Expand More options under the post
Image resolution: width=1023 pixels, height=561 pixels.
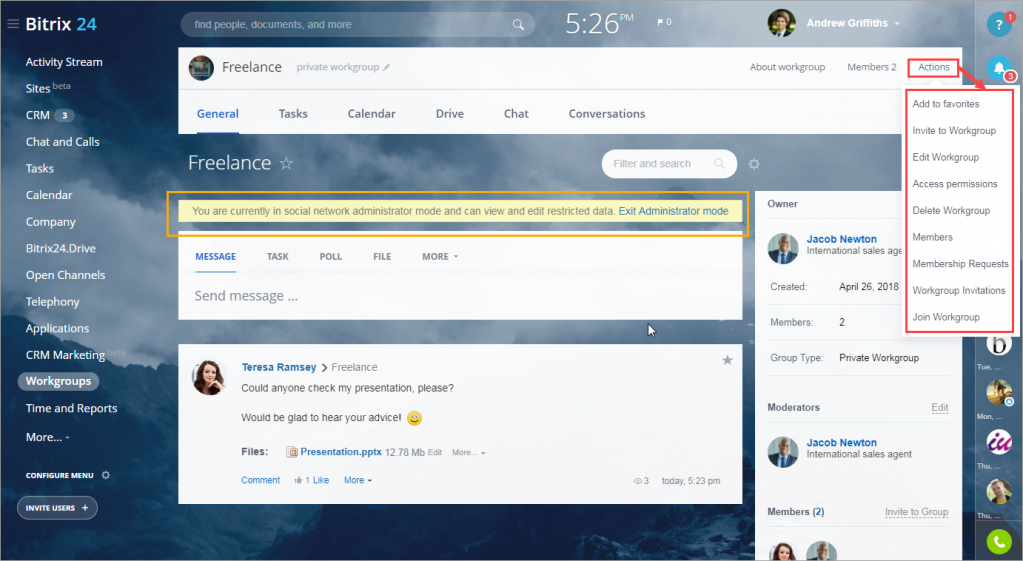[358, 480]
